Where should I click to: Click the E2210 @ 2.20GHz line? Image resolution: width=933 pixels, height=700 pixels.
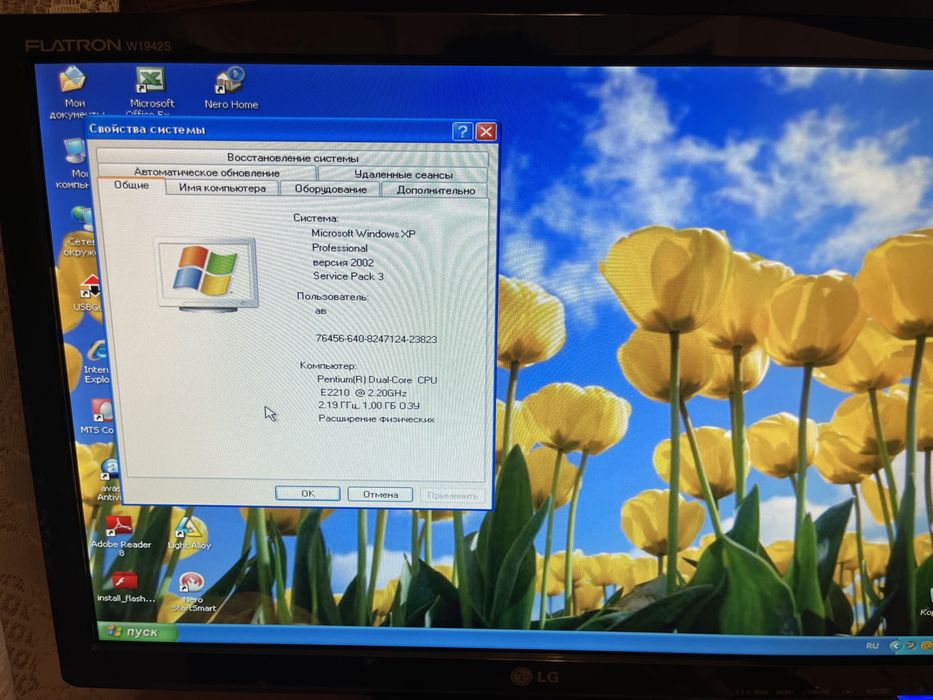363,393
